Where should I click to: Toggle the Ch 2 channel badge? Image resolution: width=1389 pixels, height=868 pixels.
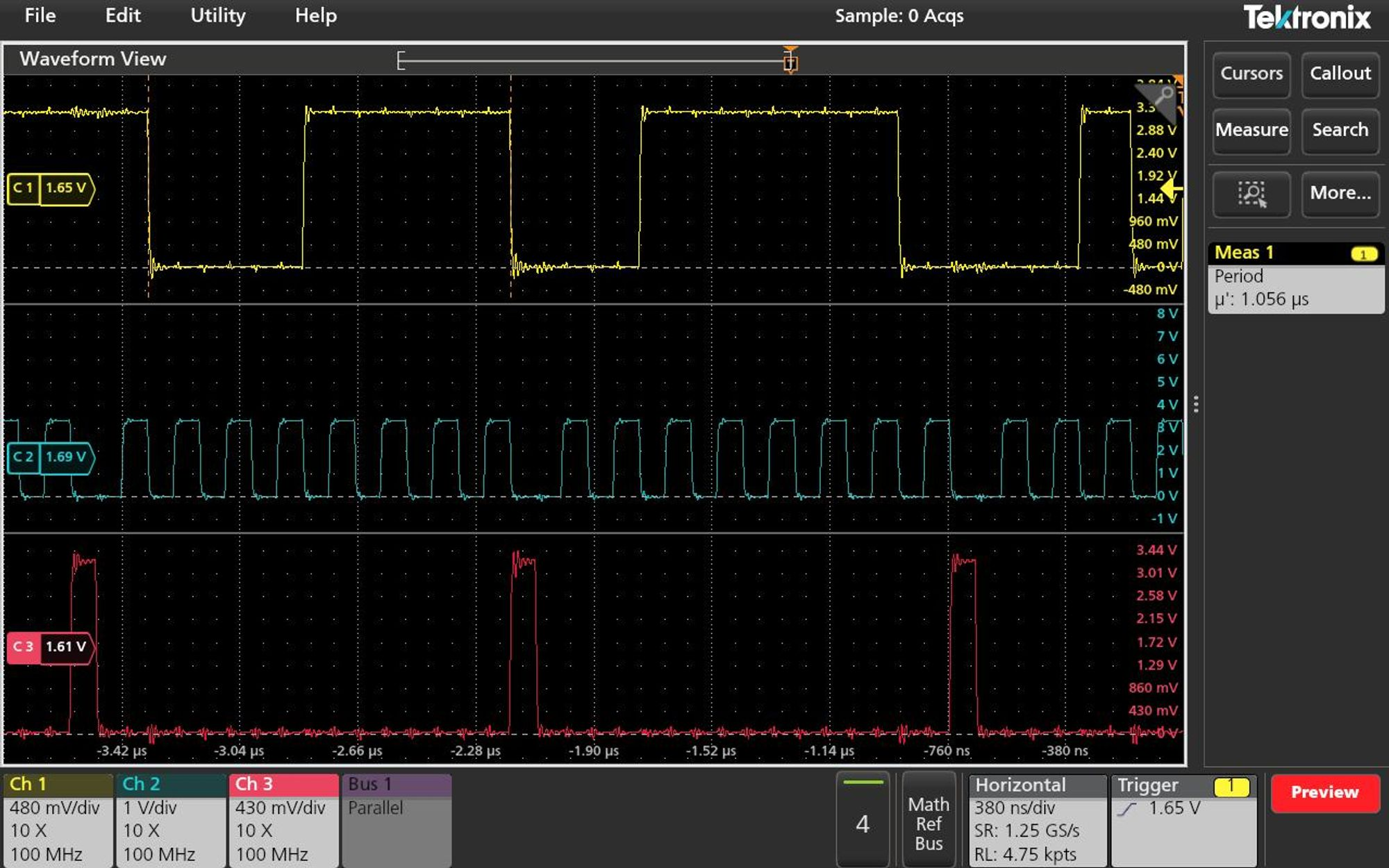171,820
